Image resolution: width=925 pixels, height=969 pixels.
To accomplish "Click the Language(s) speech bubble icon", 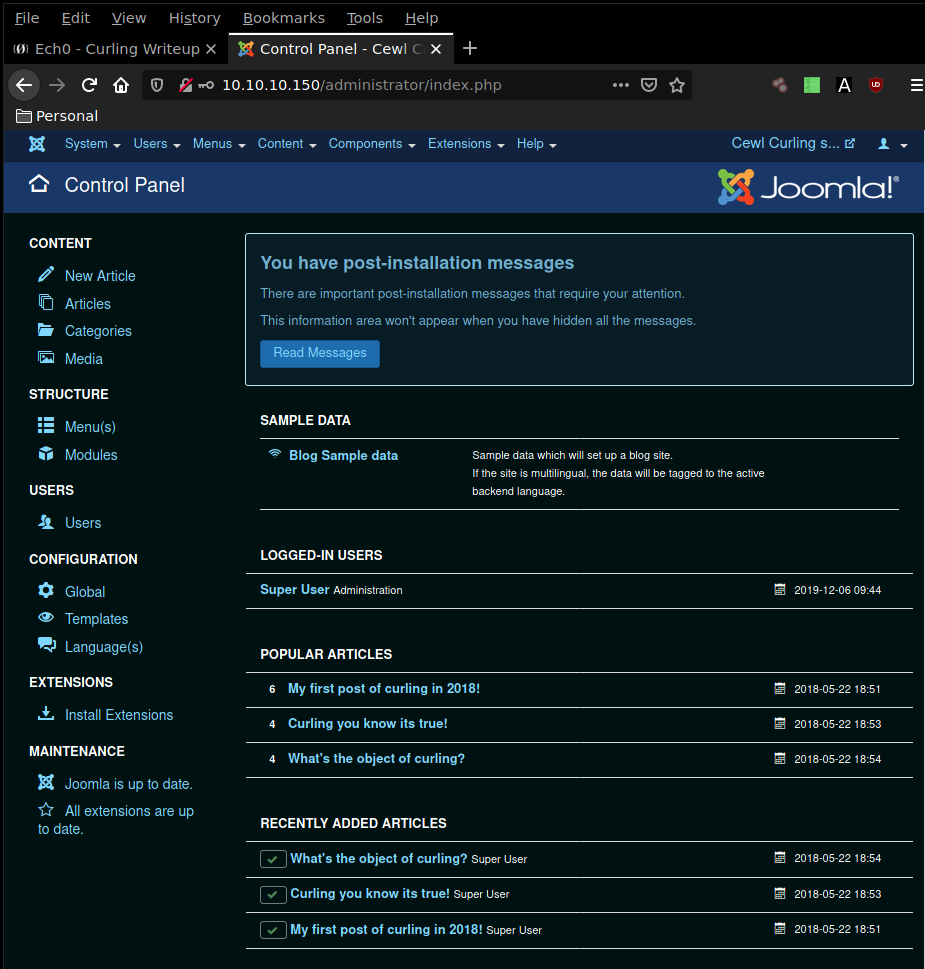I will pyautogui.click(x=46, y=645).
